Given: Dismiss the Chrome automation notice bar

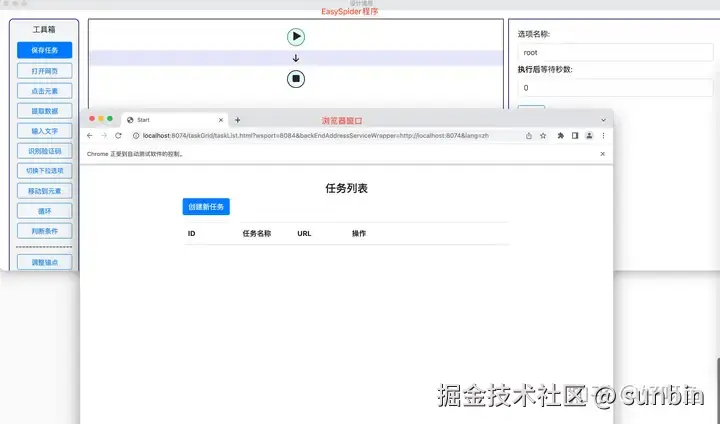Looking at the screenshot, I should tap(602, 154).
